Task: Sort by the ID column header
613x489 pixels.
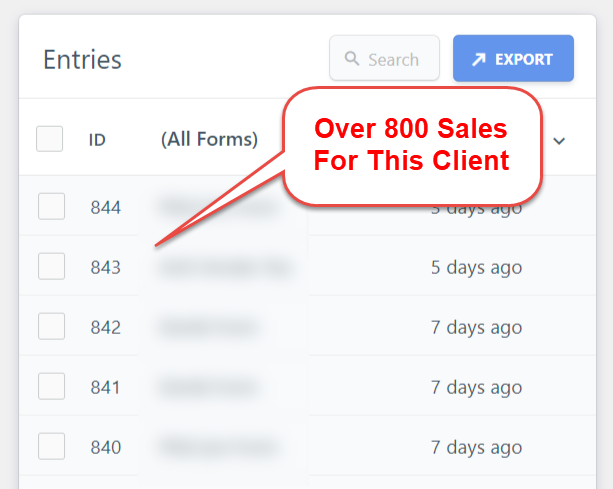Action: [x=97, y=140]
